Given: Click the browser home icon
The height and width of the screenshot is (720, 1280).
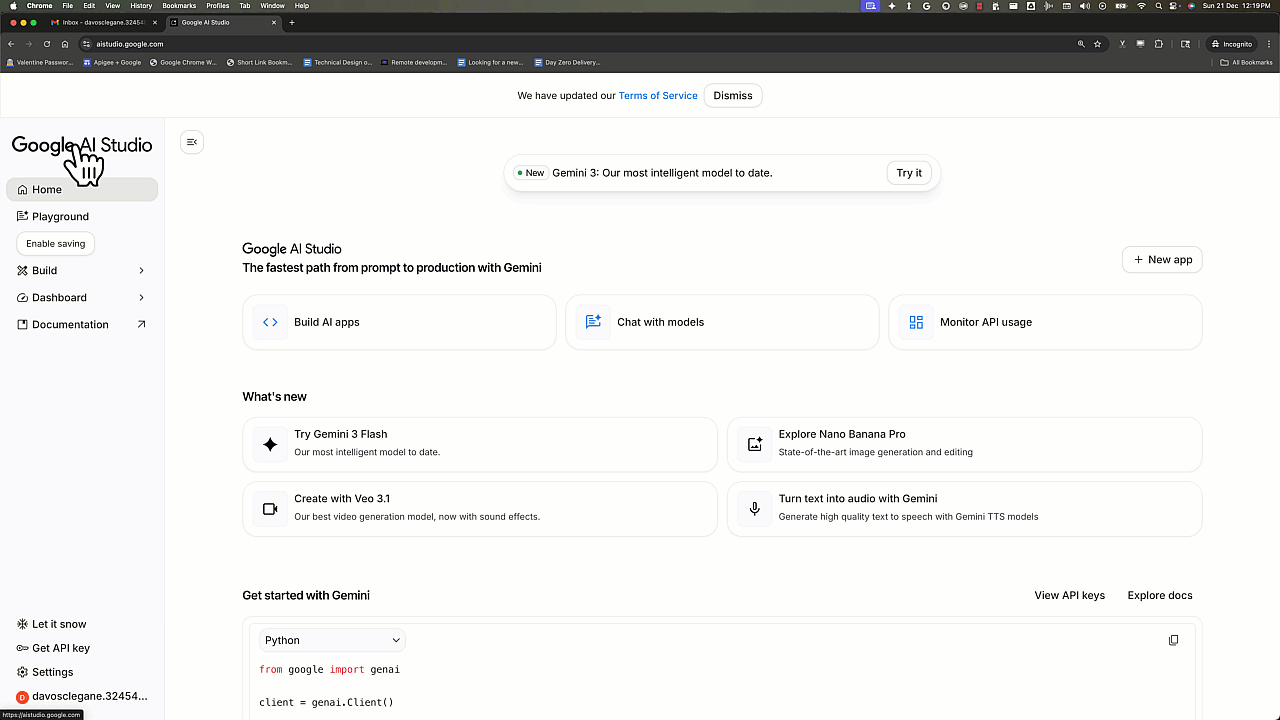Looking at the screenshot, I should [x=65, y=44].
